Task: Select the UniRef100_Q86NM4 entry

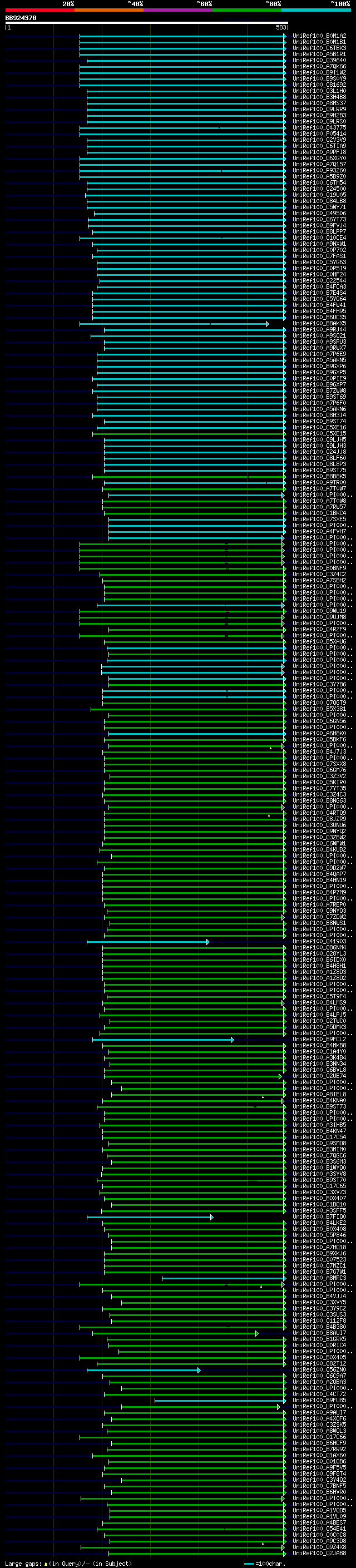Action: [319, 948]
